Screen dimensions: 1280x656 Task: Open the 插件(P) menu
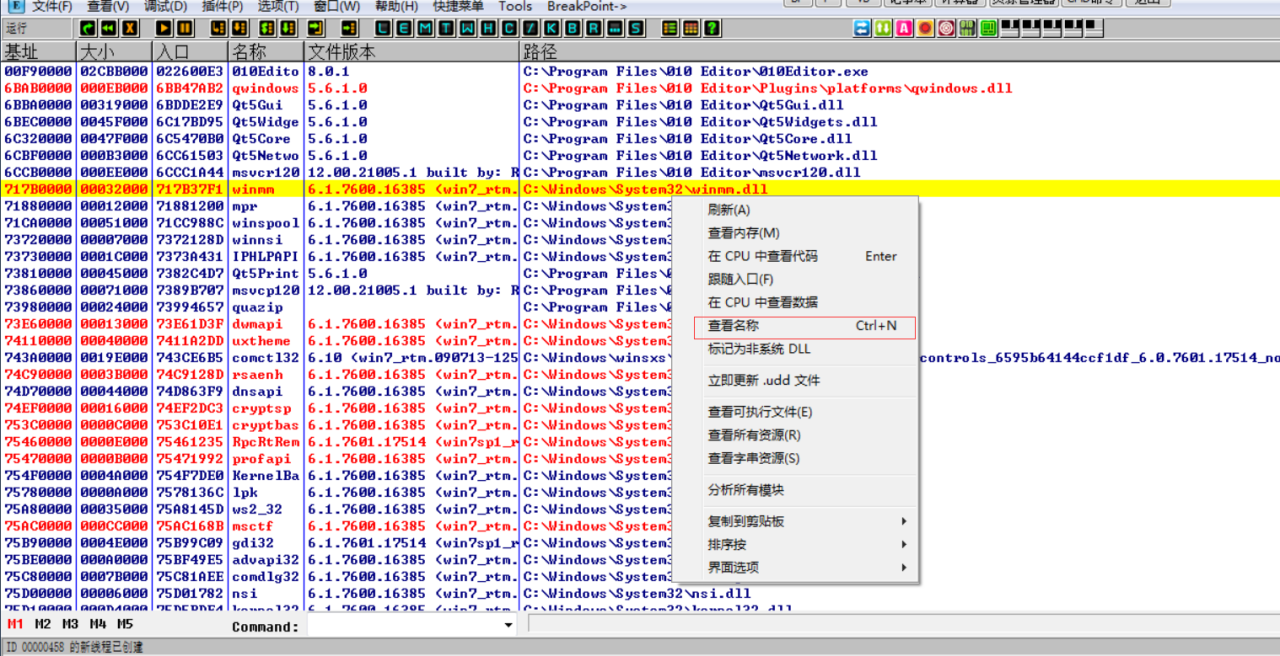[x=222, y=7]
